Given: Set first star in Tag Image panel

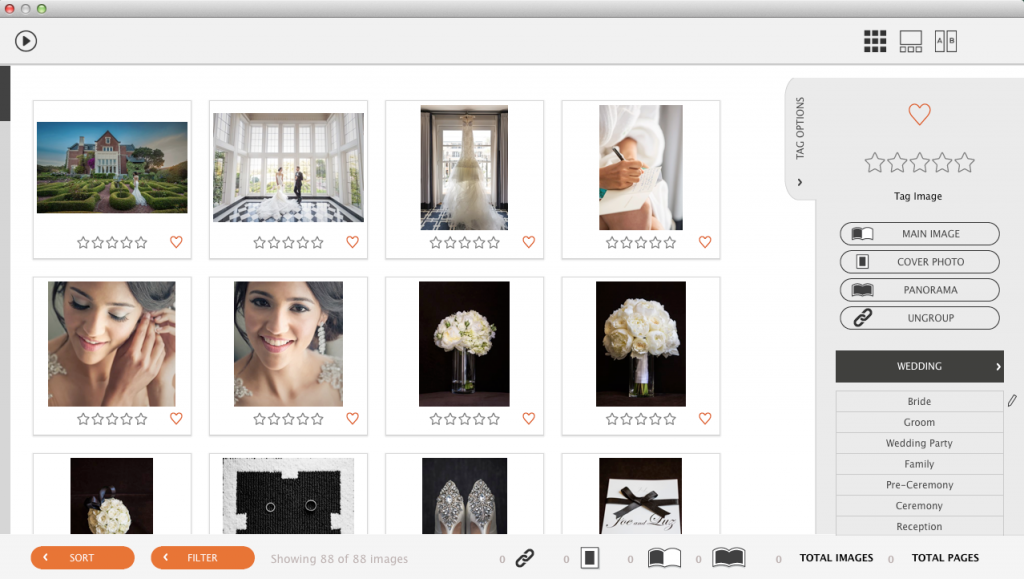Looking at the screenshot, I should pos(874,163).
